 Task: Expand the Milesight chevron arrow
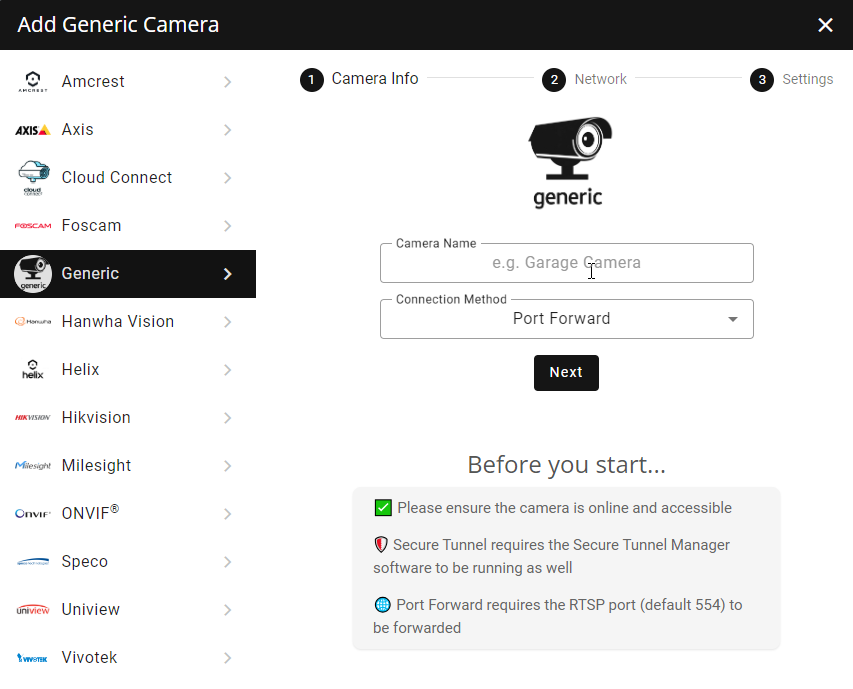228,466
